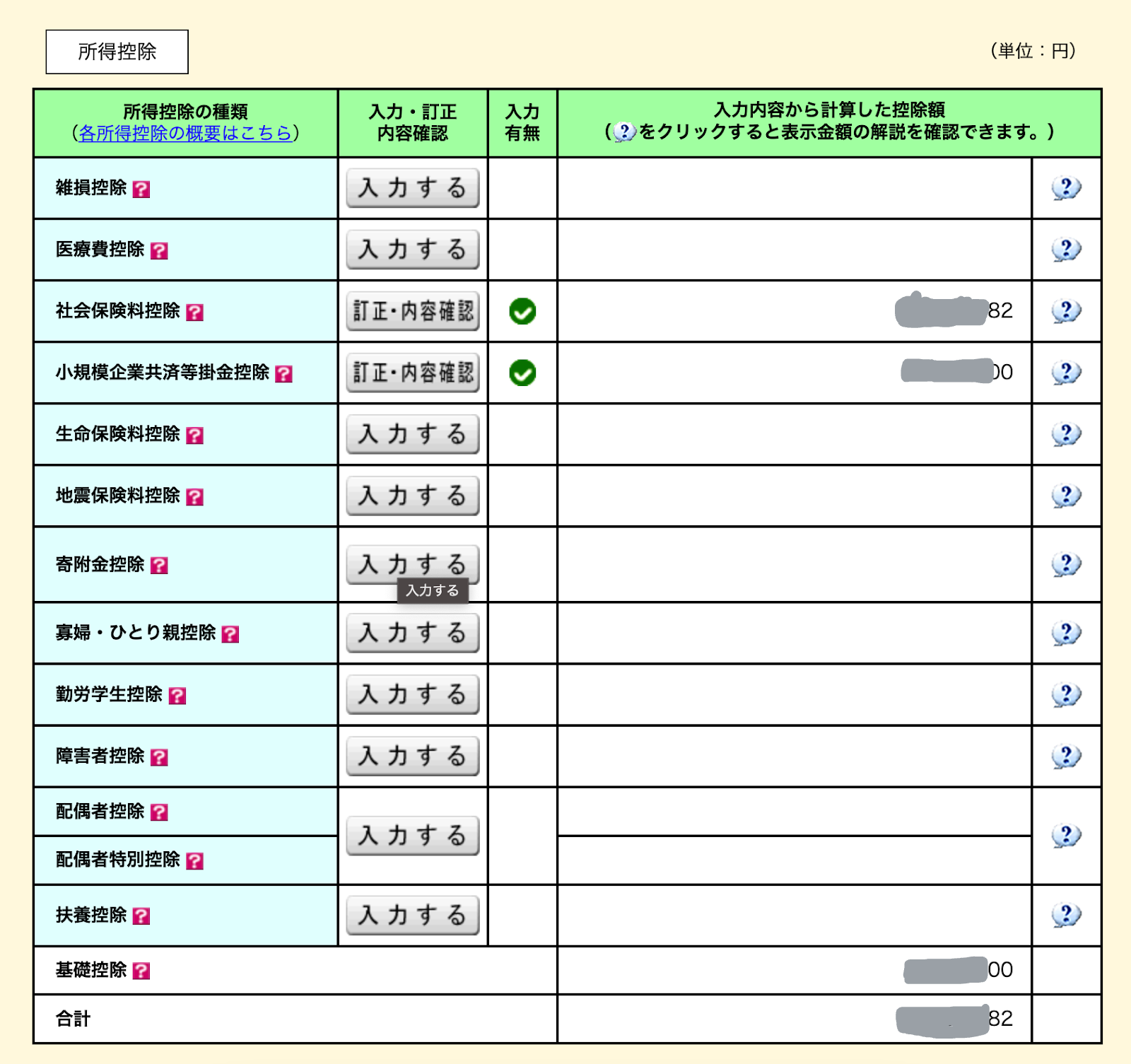1131x1064 pixels.
Task: Open the red help icon beside 生命保険料控除
Action: tap(194, 435)
